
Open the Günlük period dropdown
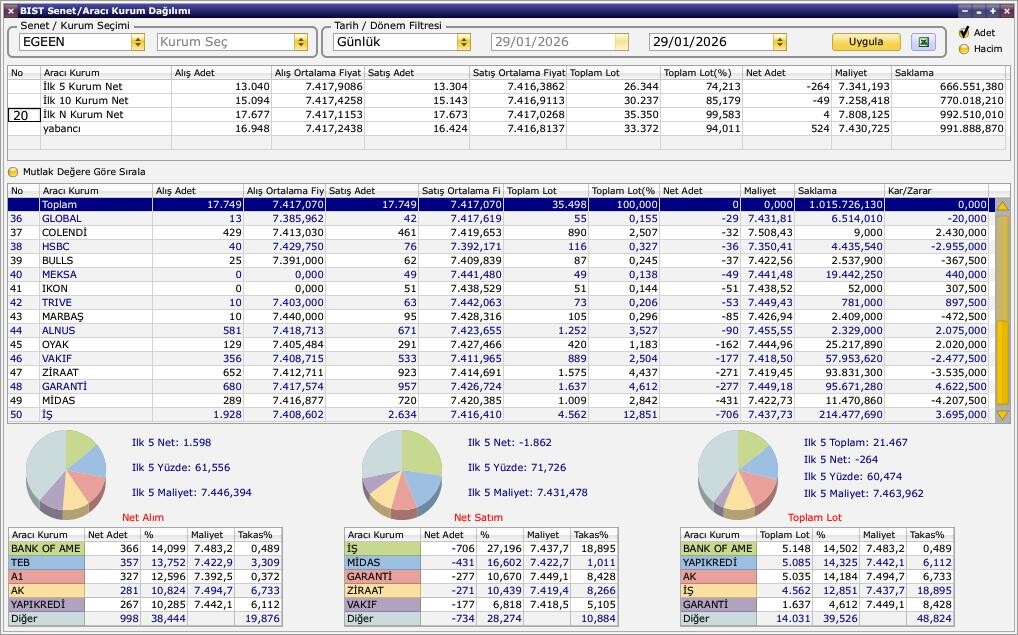tap(463, 42)
